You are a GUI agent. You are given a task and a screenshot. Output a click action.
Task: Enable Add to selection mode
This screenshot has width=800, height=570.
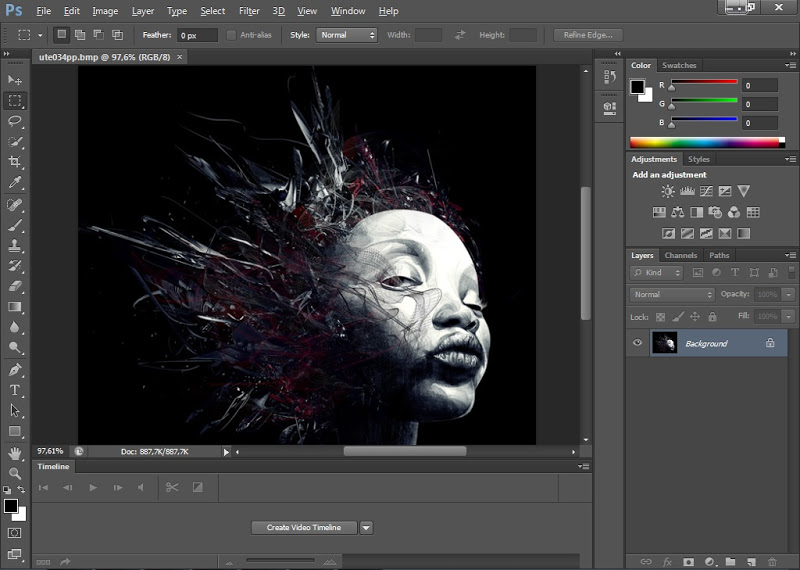coord(80,35)
